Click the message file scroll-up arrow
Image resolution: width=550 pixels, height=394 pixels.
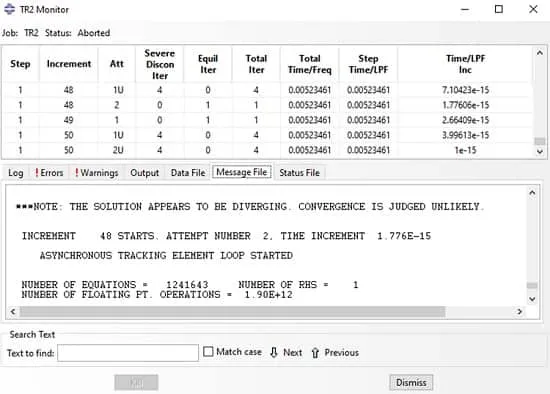532,193
